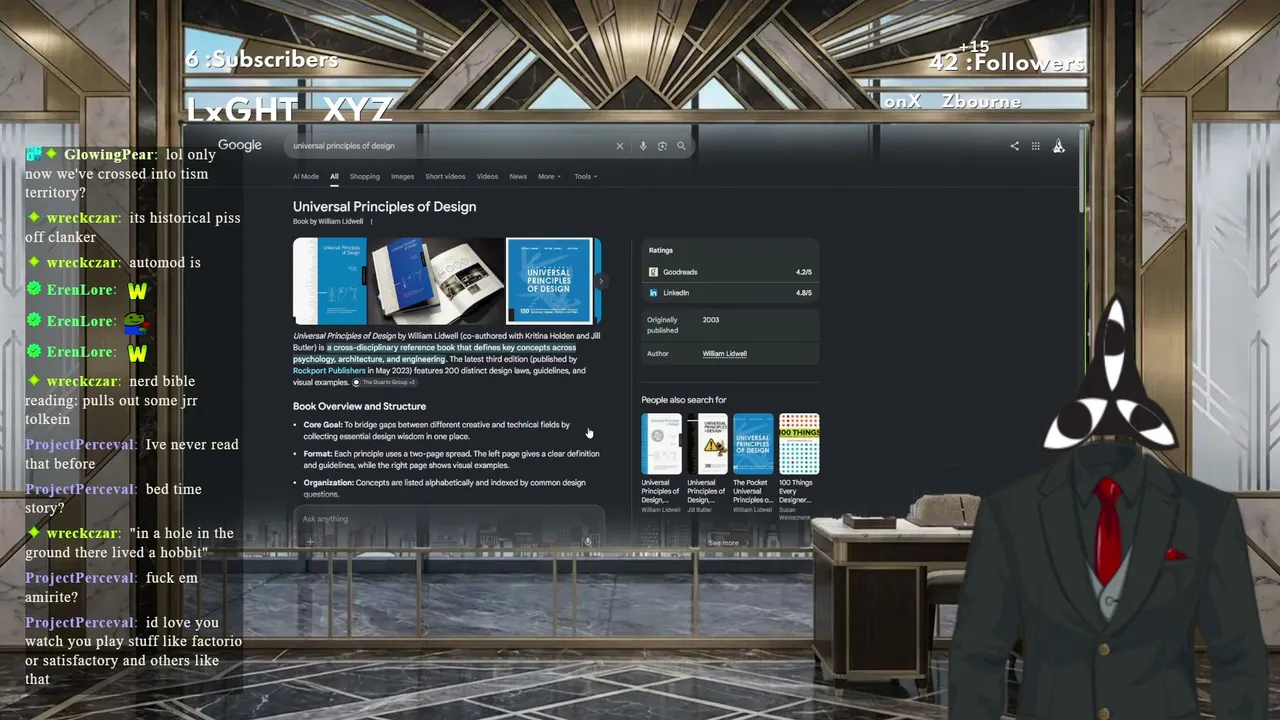
Task: Select the All results tab
Action: 334,177
